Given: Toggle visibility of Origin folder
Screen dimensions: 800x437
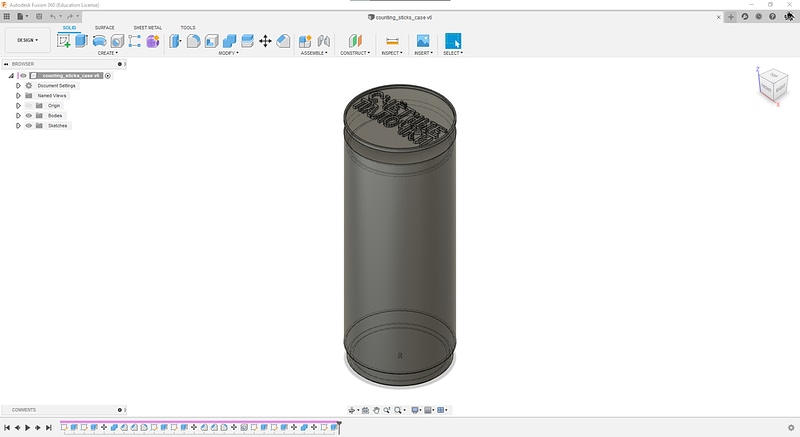Looking at the screenshot, I should pyautogui.click(x=29, y=106).
